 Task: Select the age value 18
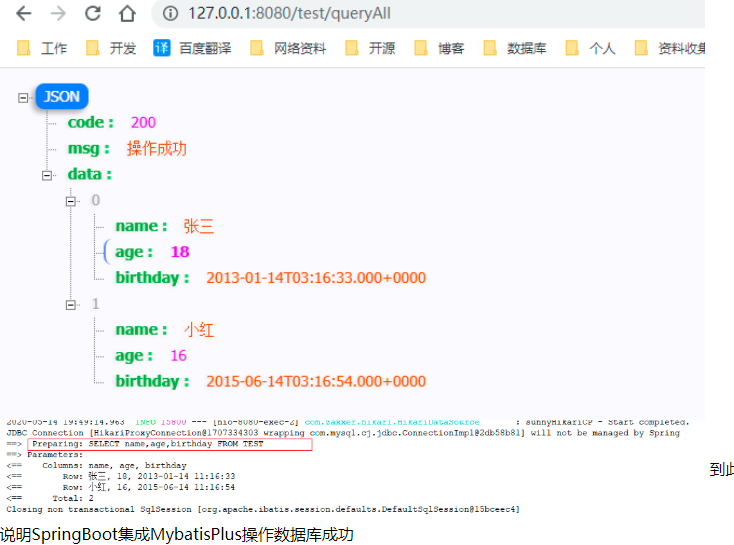(180, 252)
